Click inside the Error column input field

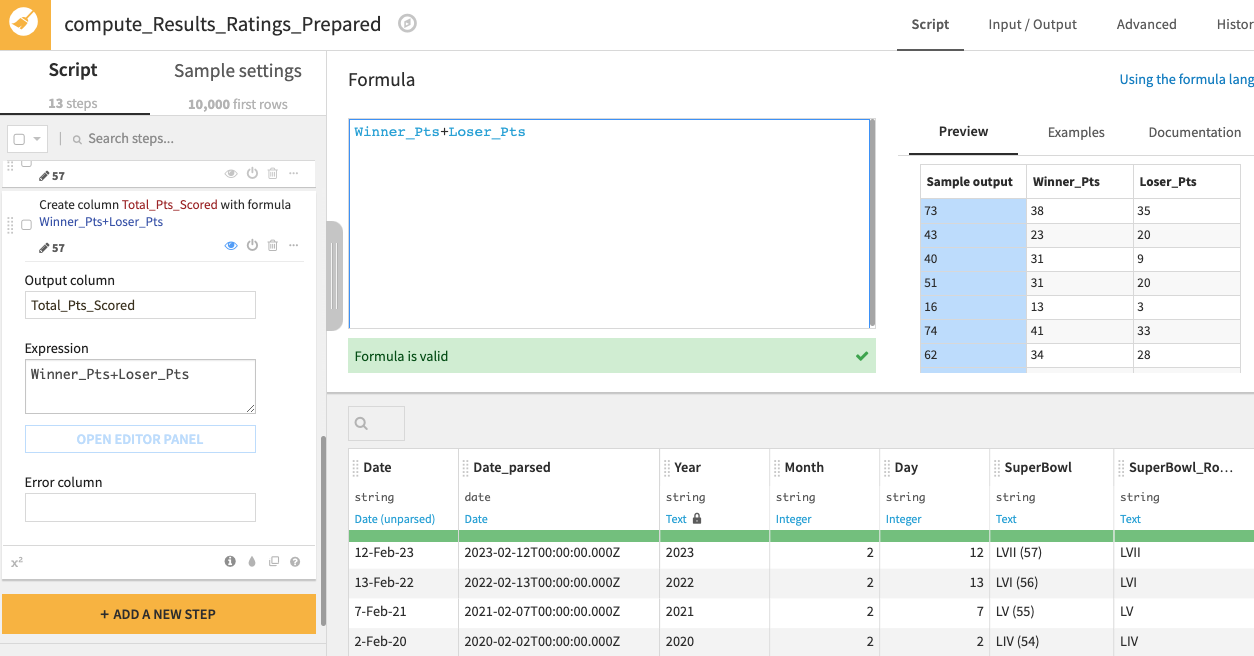140,507
